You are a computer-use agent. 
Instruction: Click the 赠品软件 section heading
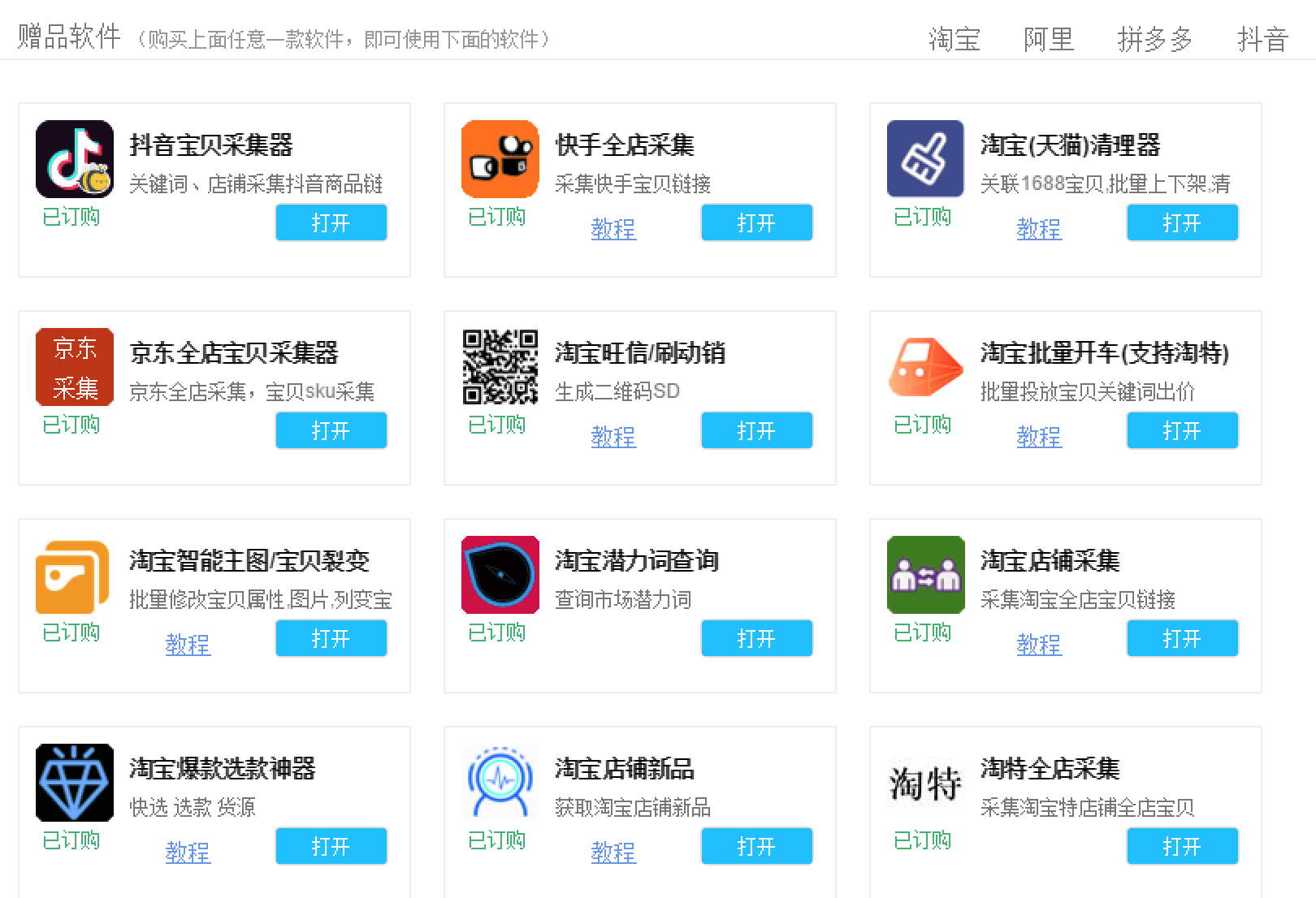69,37
